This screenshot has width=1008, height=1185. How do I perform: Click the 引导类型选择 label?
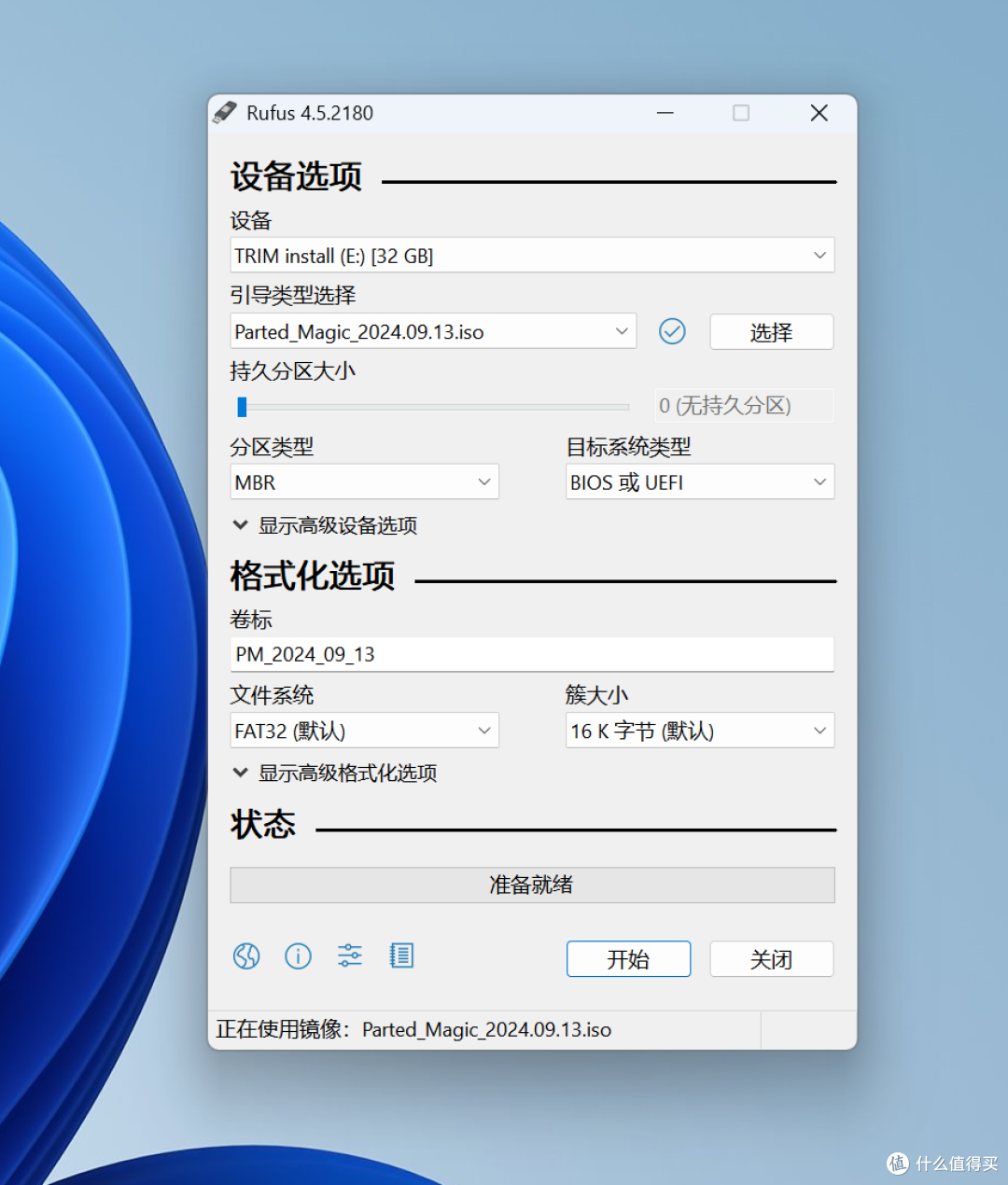pos(293,296)
